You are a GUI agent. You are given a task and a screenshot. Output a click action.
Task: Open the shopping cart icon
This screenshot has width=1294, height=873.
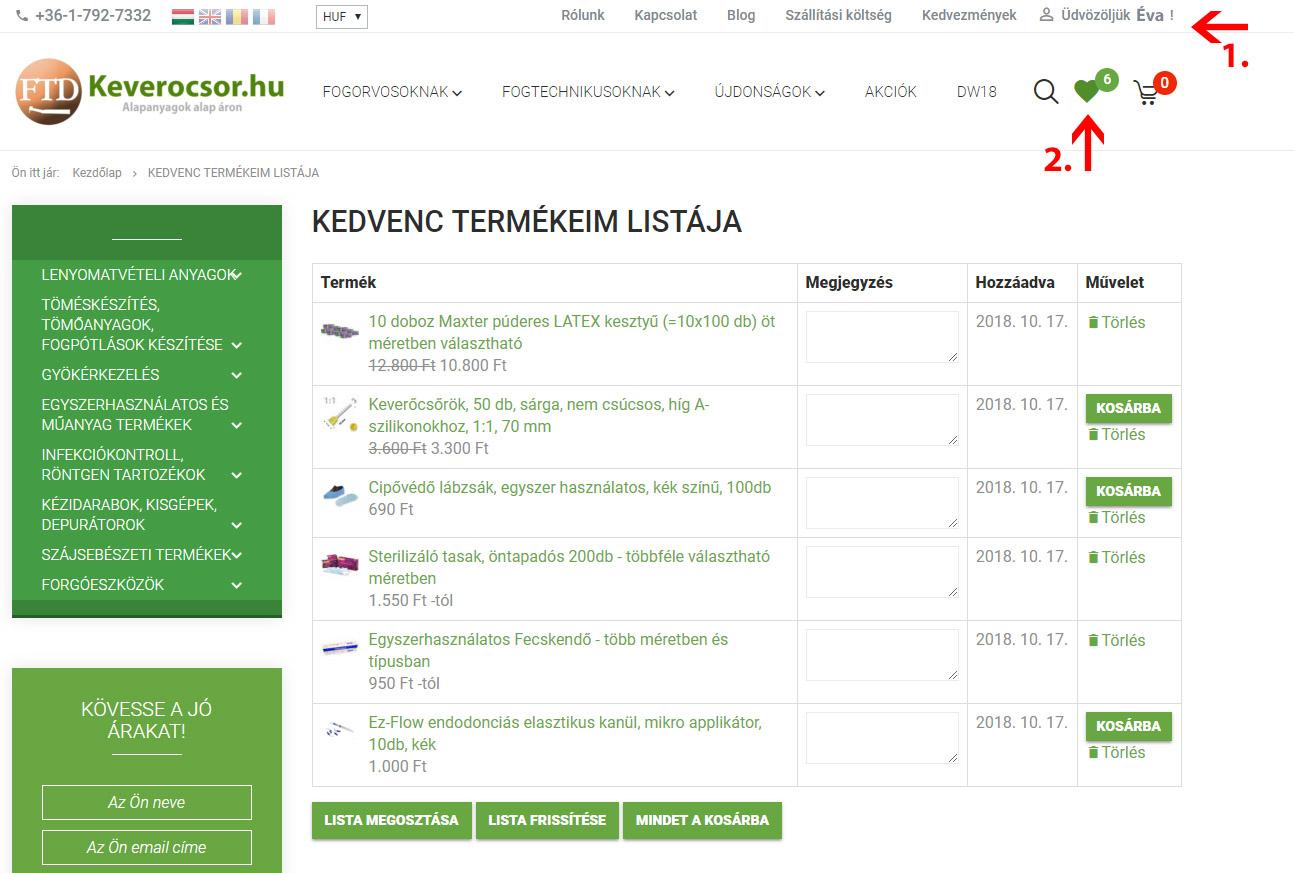point(1146,94)
